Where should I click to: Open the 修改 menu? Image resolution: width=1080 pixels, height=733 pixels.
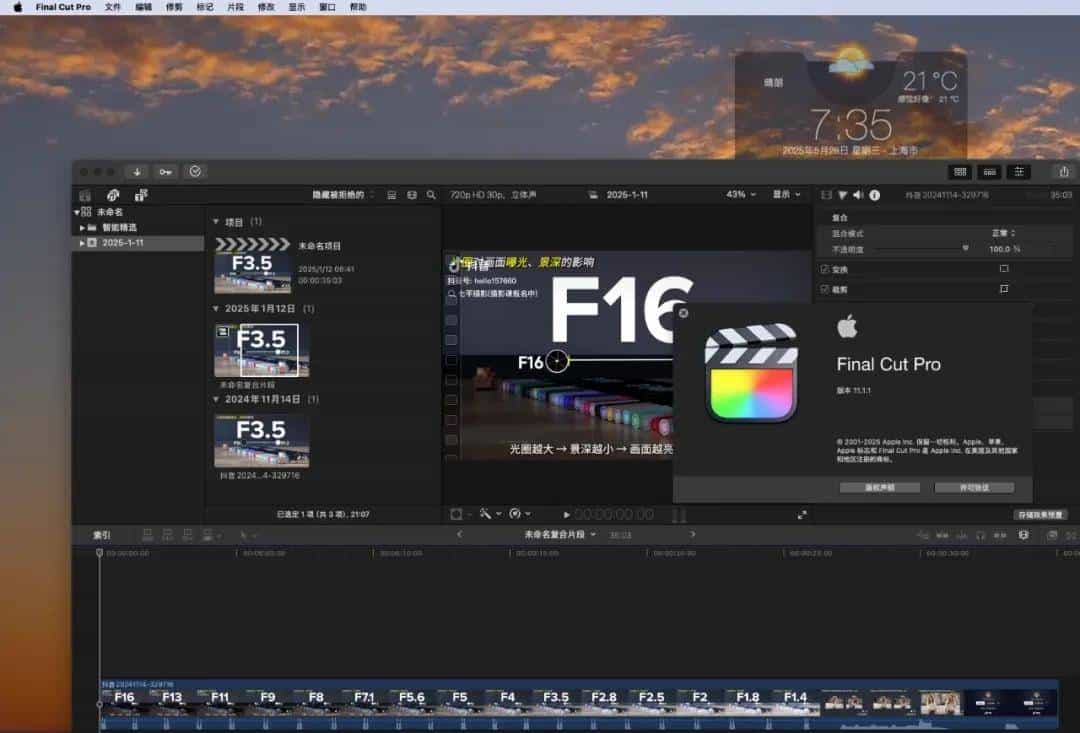(x=266, y=6)
